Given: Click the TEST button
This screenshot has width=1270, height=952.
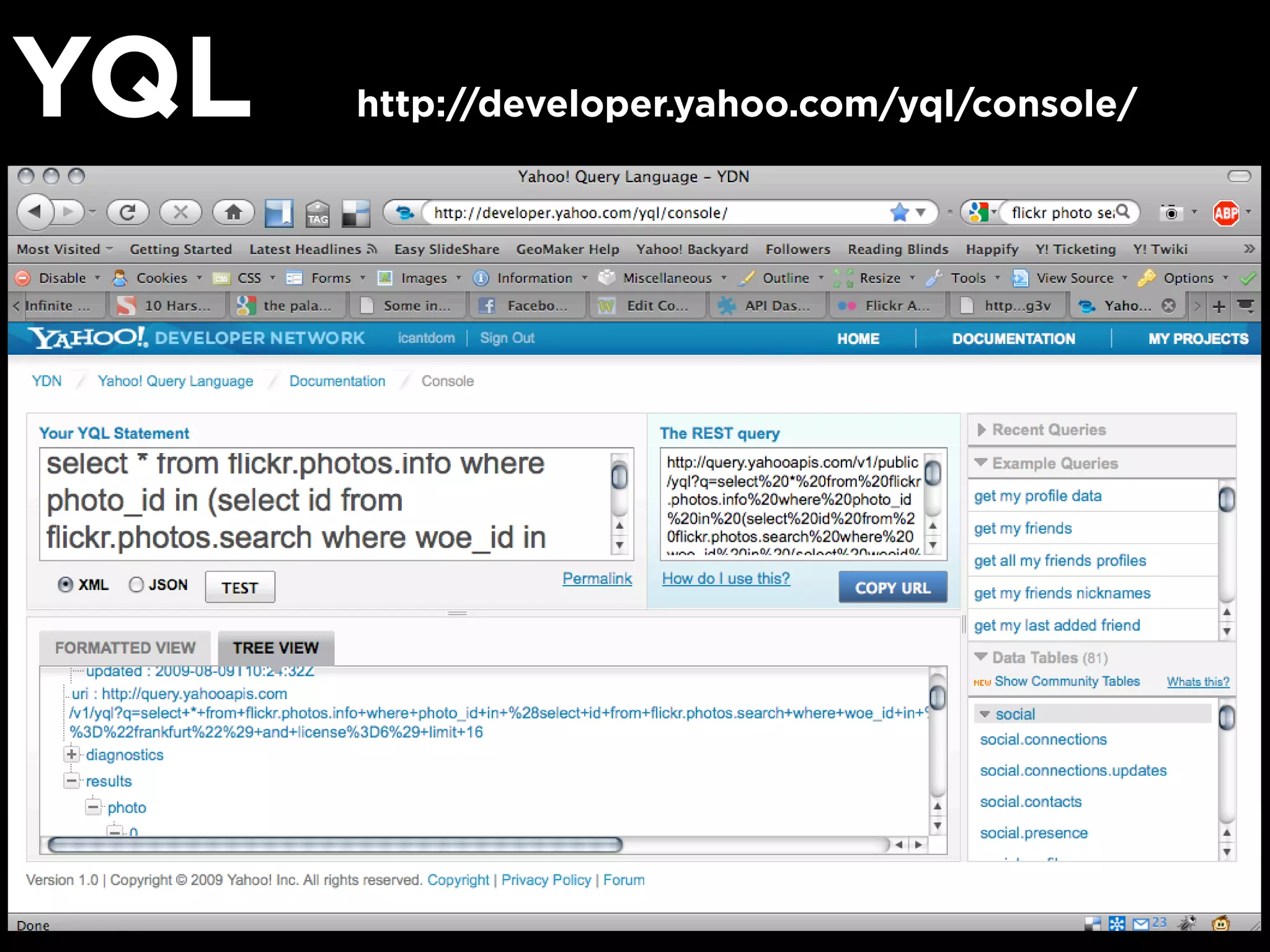Looking at the screenshot, I should click(240, 587).
